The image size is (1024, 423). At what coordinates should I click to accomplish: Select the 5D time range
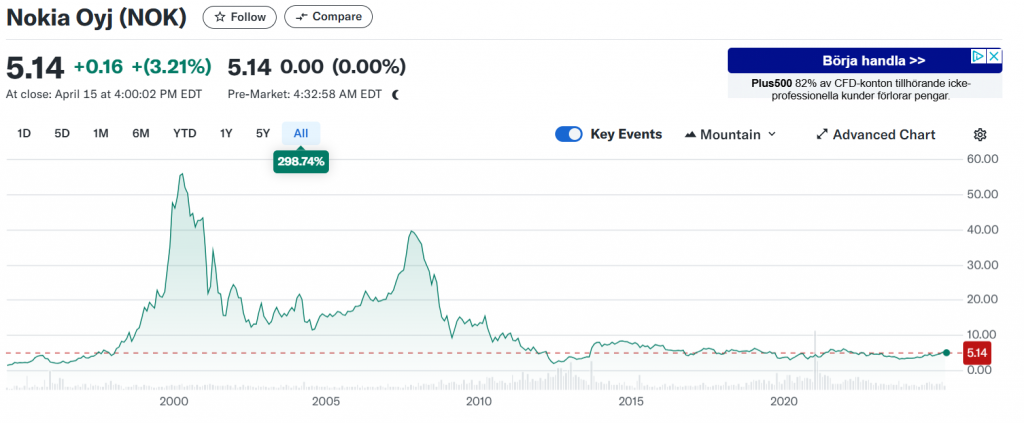[x=62, y=133]
